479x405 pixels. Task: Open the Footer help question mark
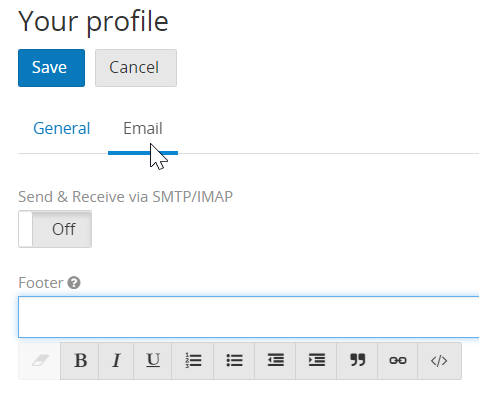(x=74, y=283)
